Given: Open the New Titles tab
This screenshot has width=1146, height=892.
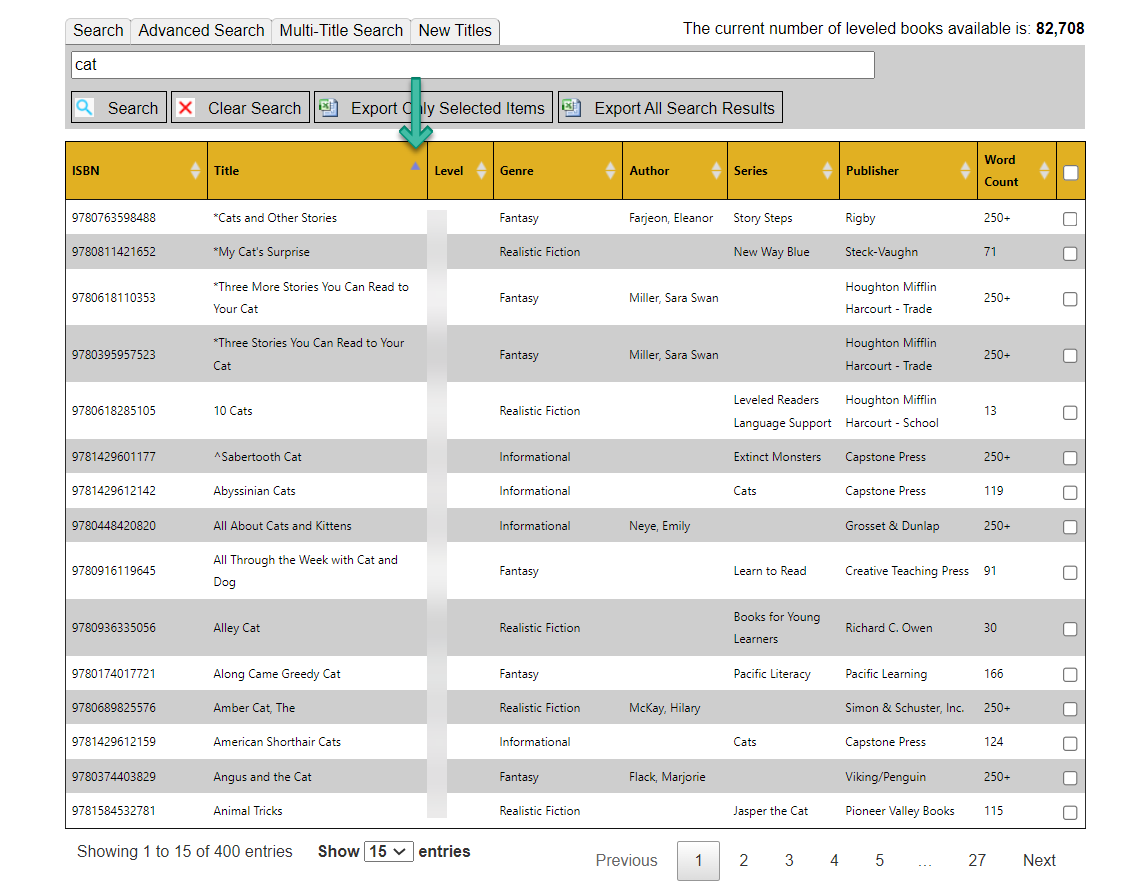Looking at the screenshot, I should tap(455, 30).
